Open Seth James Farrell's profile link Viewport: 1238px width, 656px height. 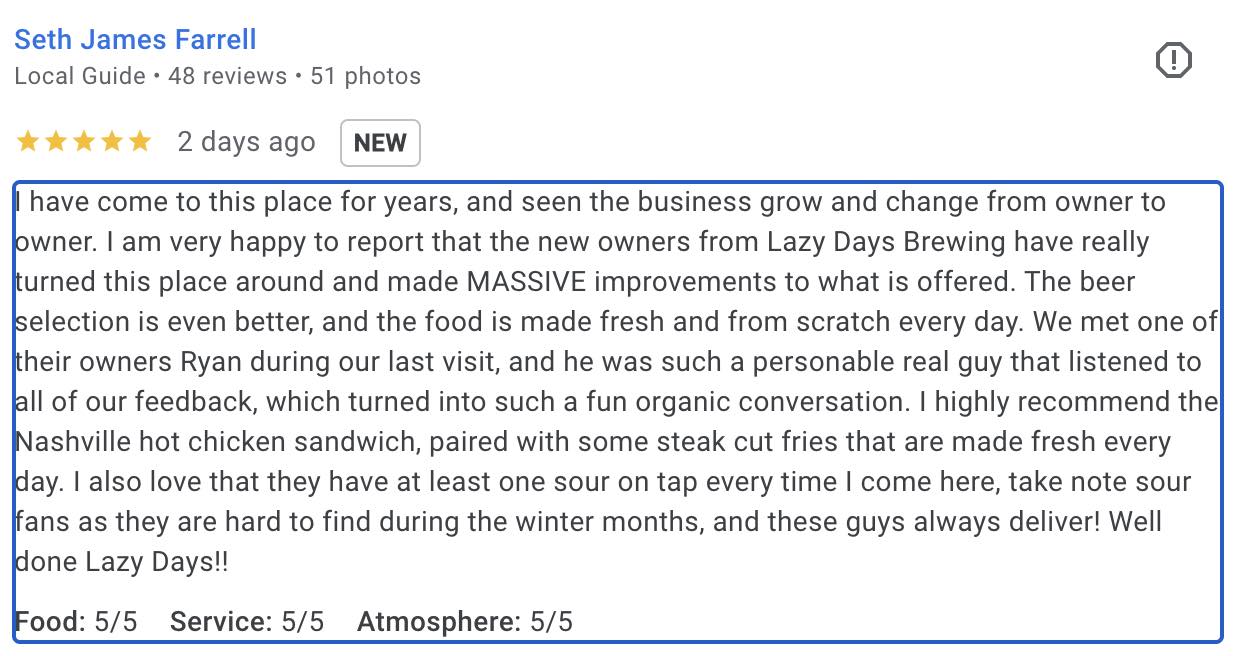(x=135, y=40)
